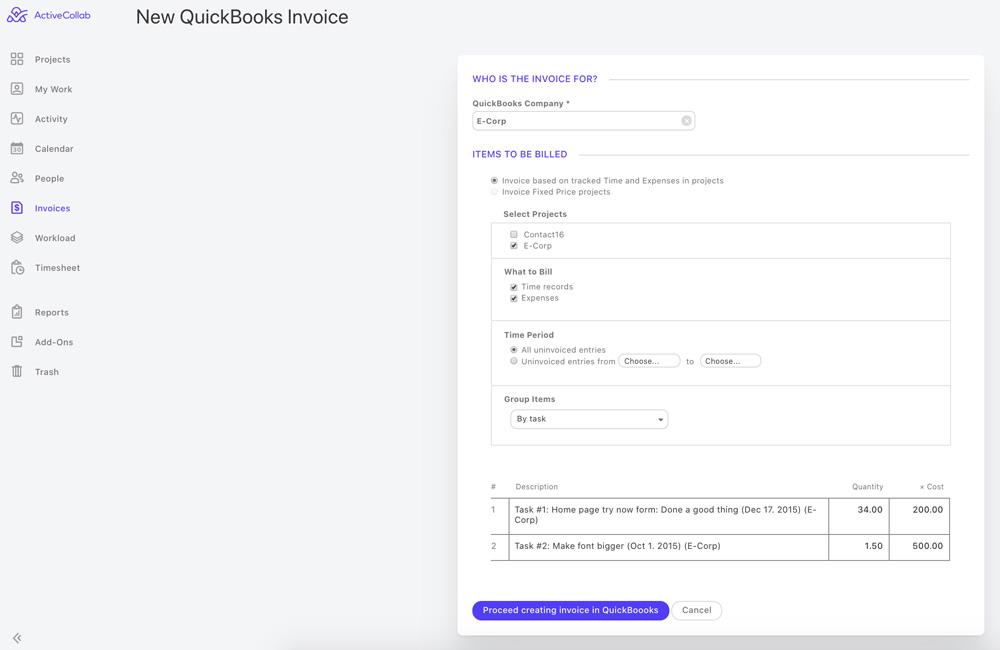Viewport: 1000px width, 650px height.
Task: Open Projects from the sidebar
Action: [52, 59]
